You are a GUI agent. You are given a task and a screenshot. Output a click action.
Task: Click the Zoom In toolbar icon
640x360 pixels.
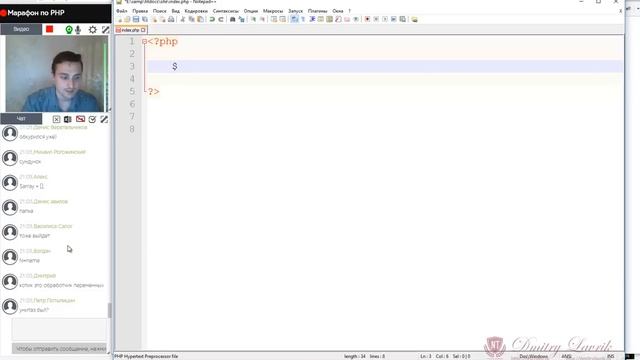pos(253,19)
